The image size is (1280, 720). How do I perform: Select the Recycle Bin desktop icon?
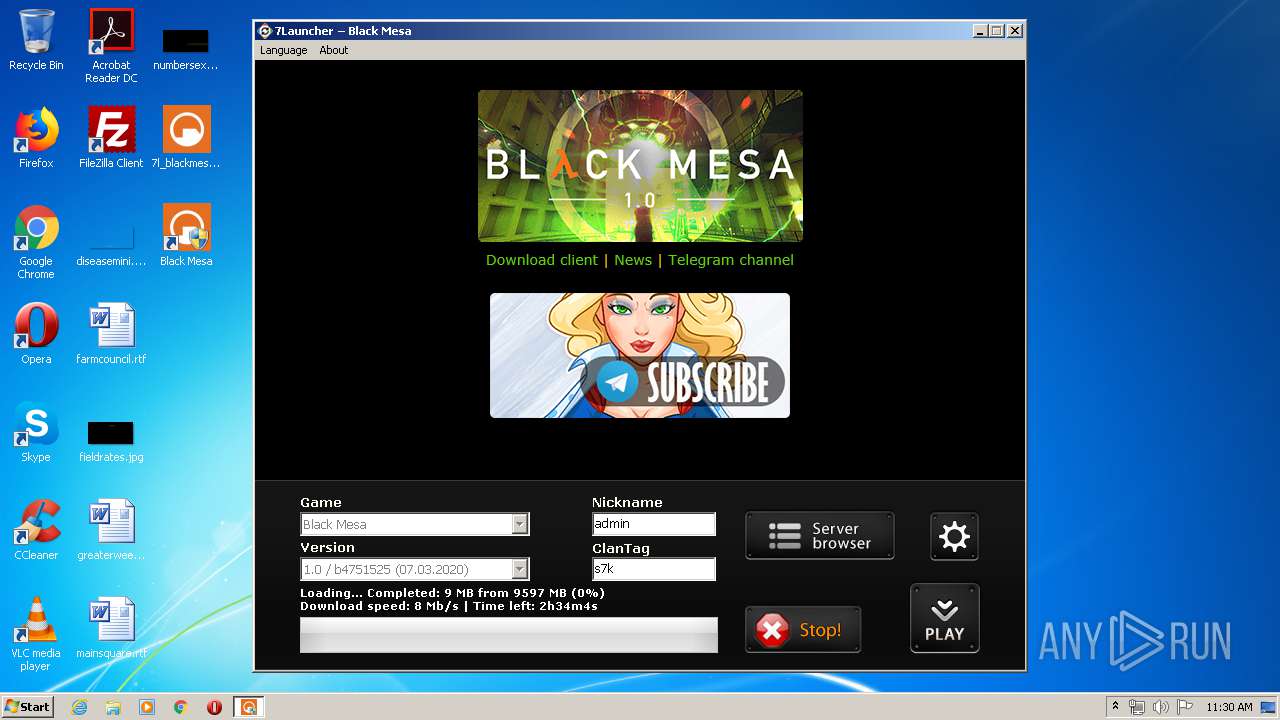pyautogui.click(x=36, y=40)
